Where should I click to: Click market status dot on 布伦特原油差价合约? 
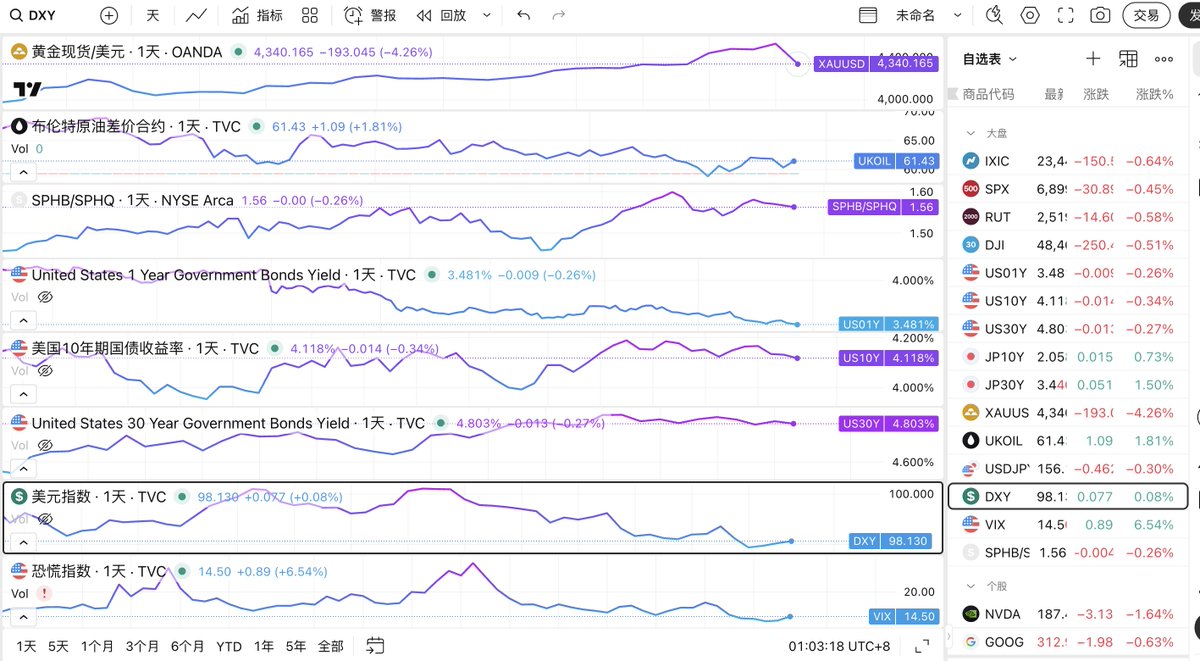[257, 127]
